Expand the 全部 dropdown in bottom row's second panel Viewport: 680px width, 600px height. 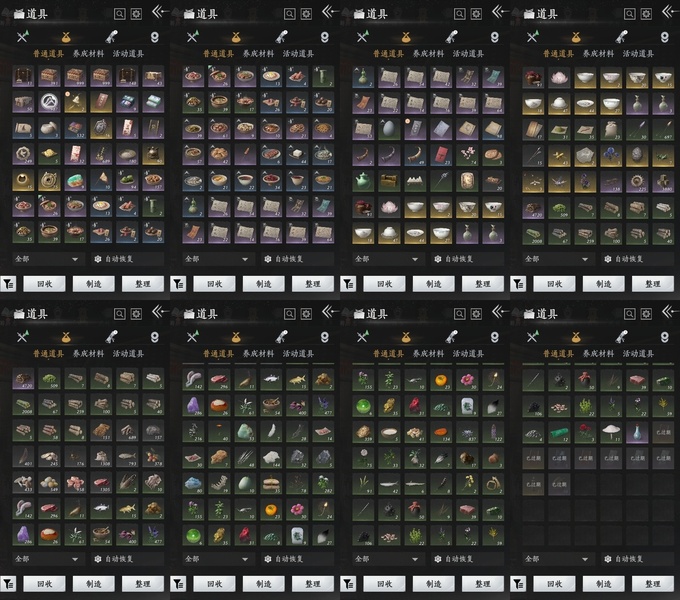217,559
